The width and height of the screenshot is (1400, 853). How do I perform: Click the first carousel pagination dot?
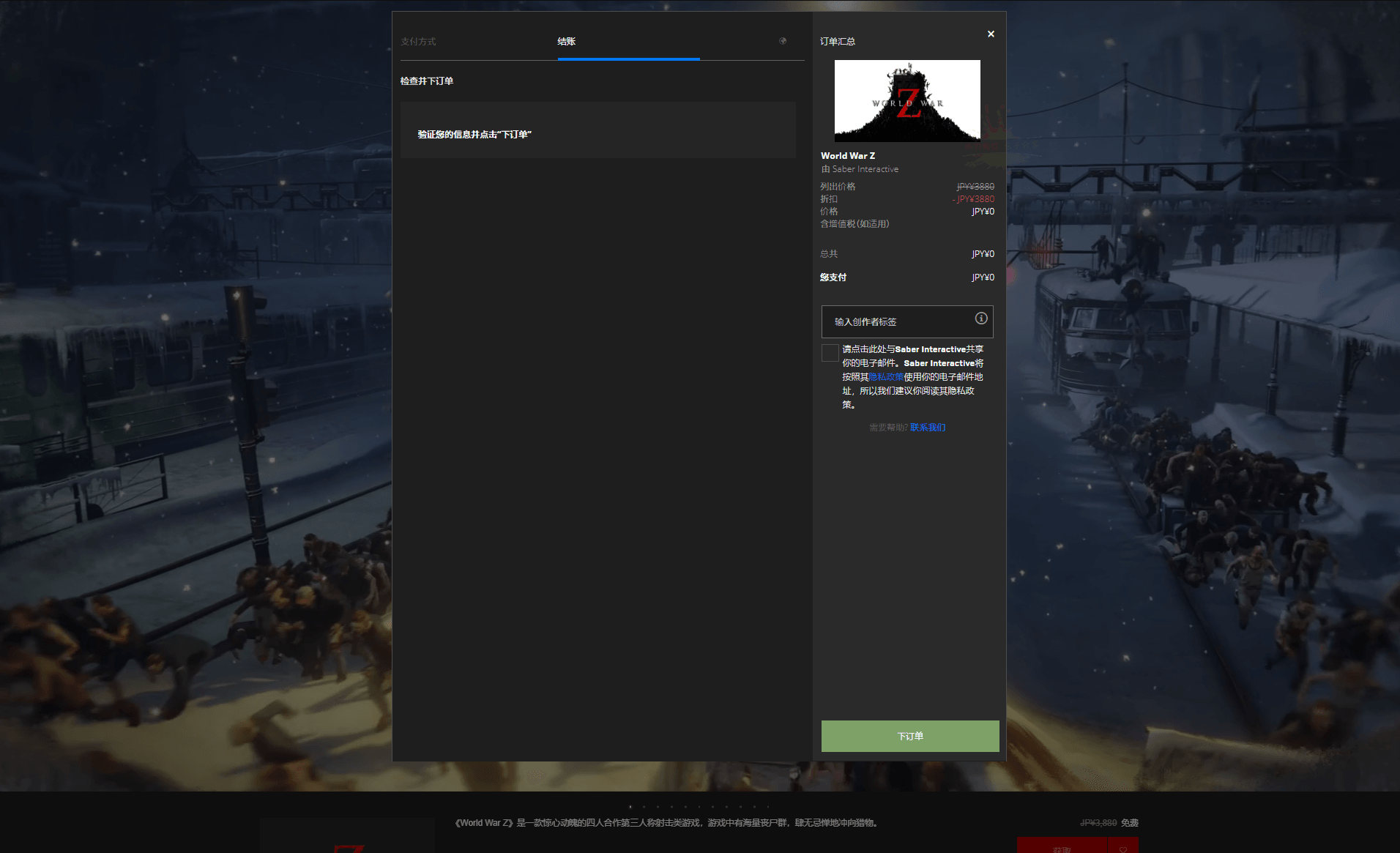tap(630, 807)
